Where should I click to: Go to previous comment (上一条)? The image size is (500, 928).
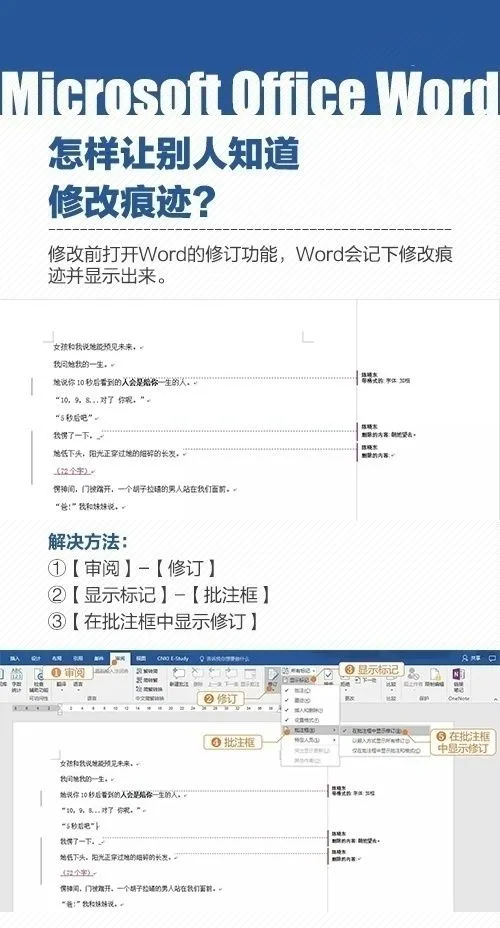pos(214,678)
